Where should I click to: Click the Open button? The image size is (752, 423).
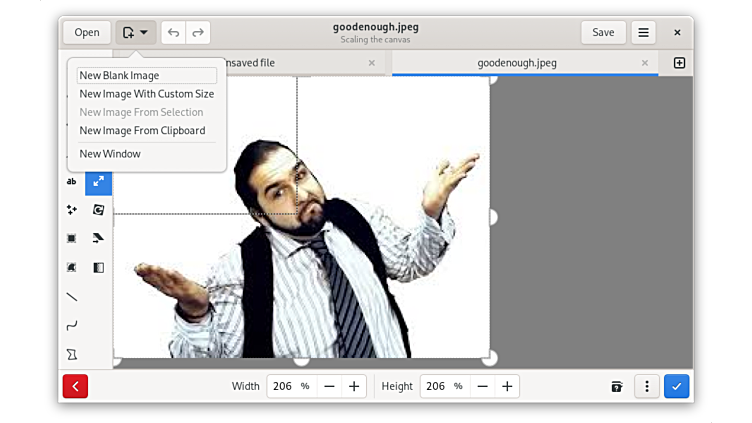pos(87,32)
